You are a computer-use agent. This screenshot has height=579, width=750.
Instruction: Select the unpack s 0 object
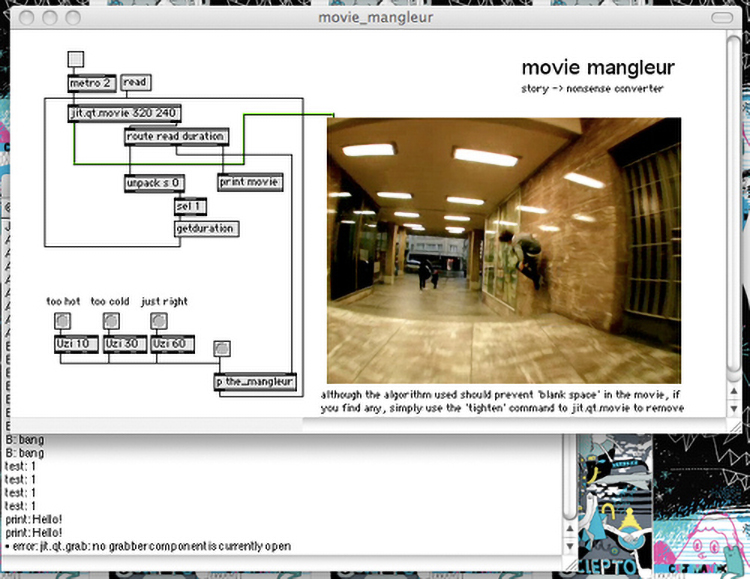(154, 183)
